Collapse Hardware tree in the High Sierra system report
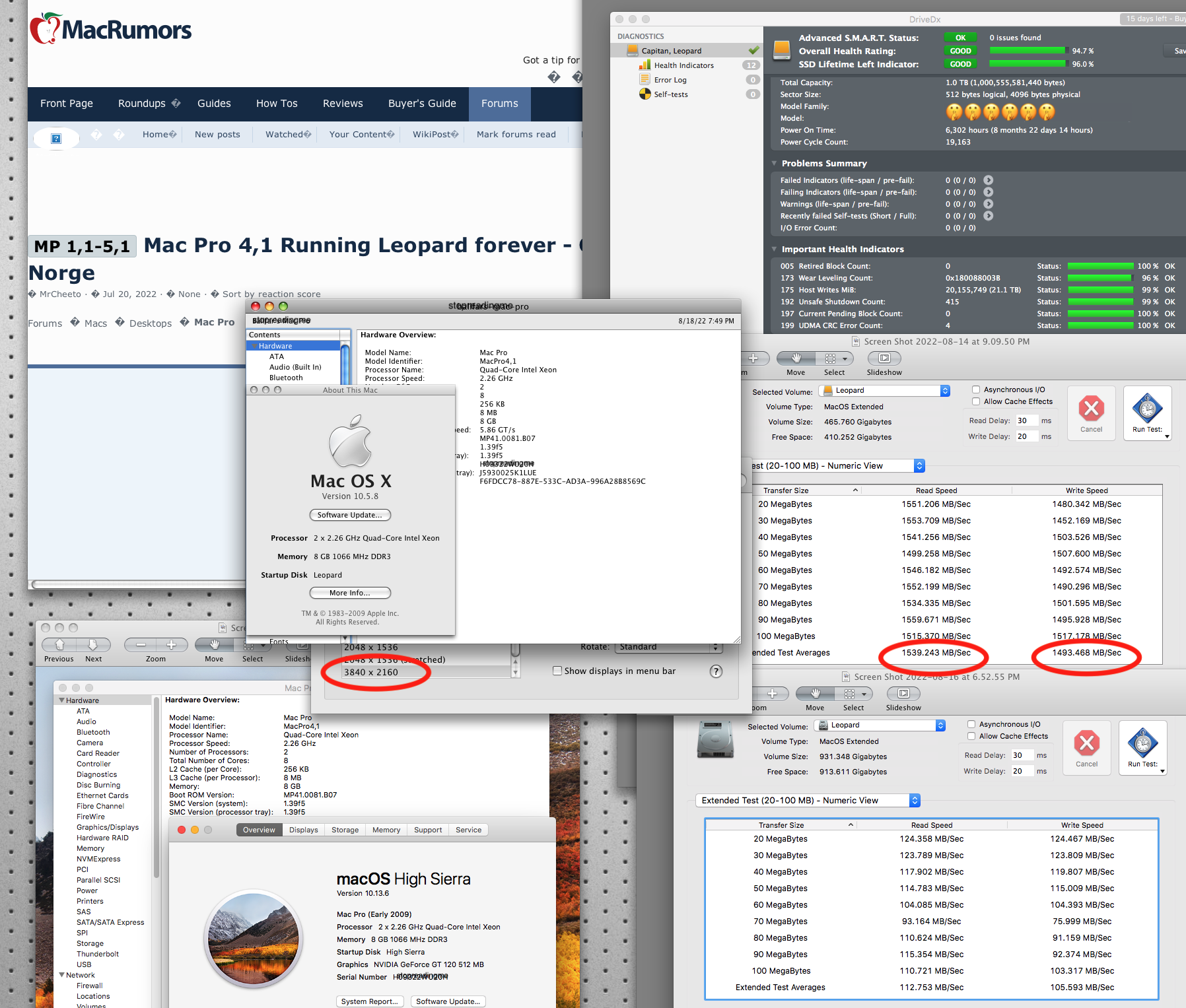This screenshot has width=1186, height=1008. tap(62, 700)
